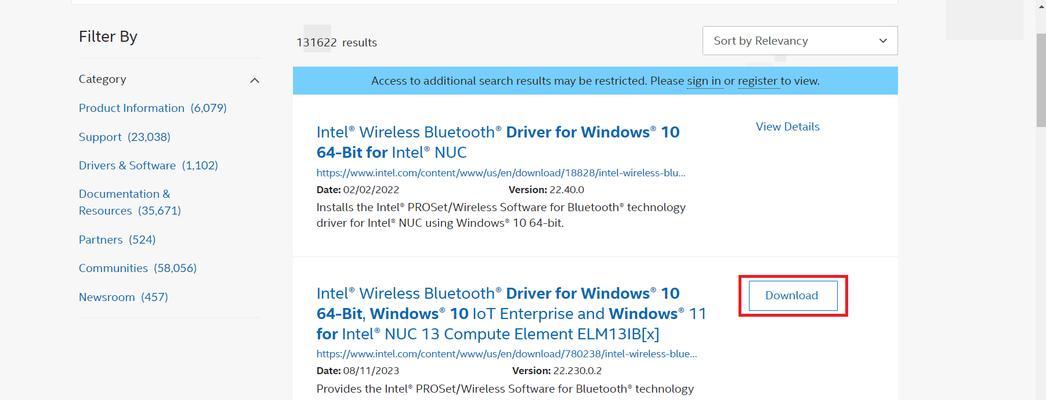1046x400 pixels.
Task: Open the download/18828 URL link
Action: click(501, 173)
